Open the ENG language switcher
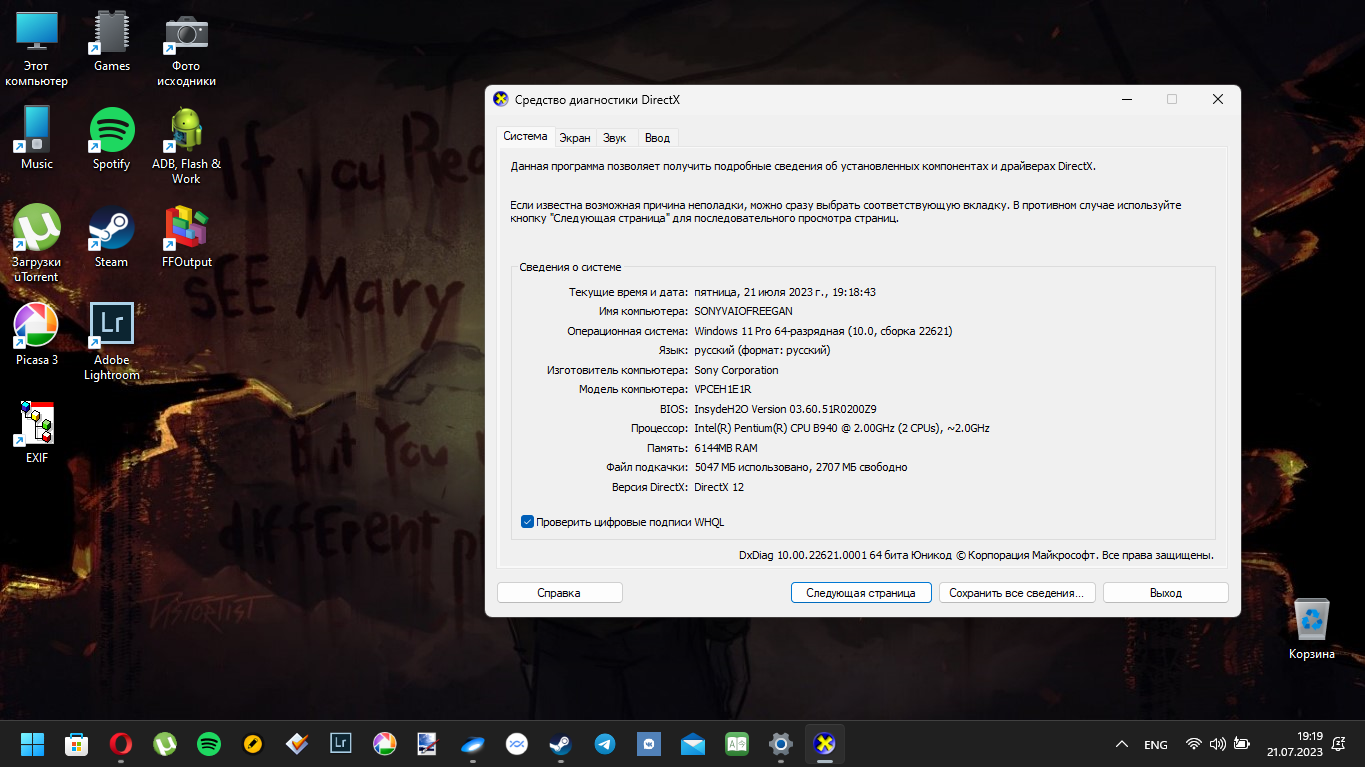The height and width of the screenshot is (767, 1365). 1155,744
